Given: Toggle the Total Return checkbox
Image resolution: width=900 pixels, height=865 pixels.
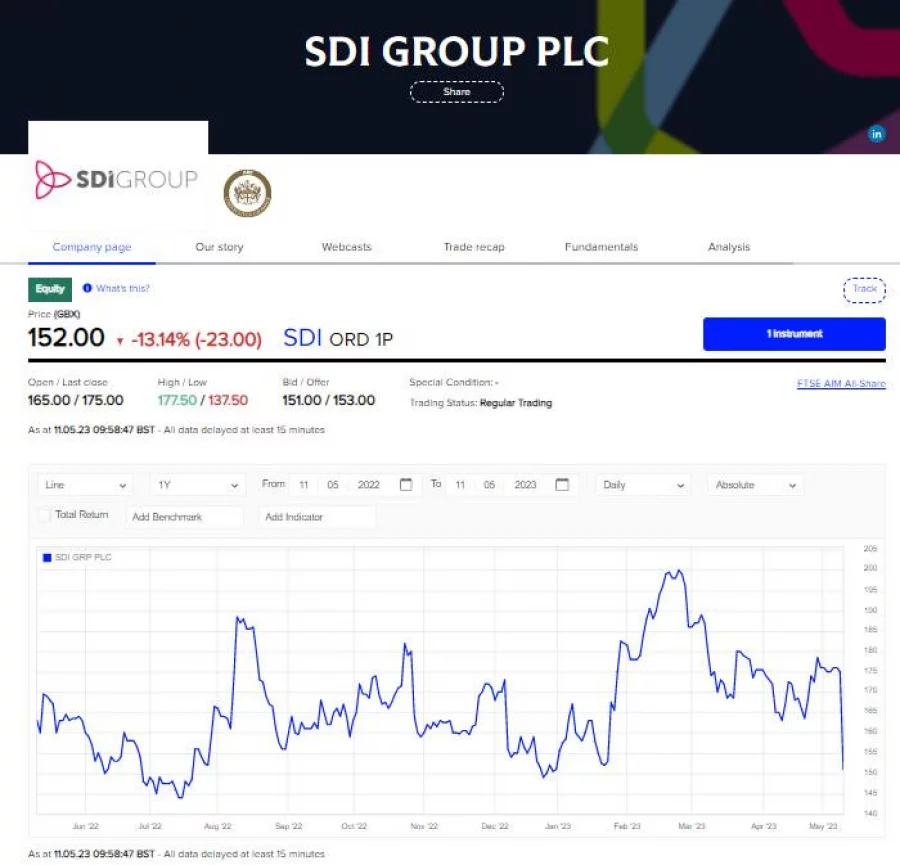Looking at the screenshot, I should pyautogui.click(x=44, y=515).
